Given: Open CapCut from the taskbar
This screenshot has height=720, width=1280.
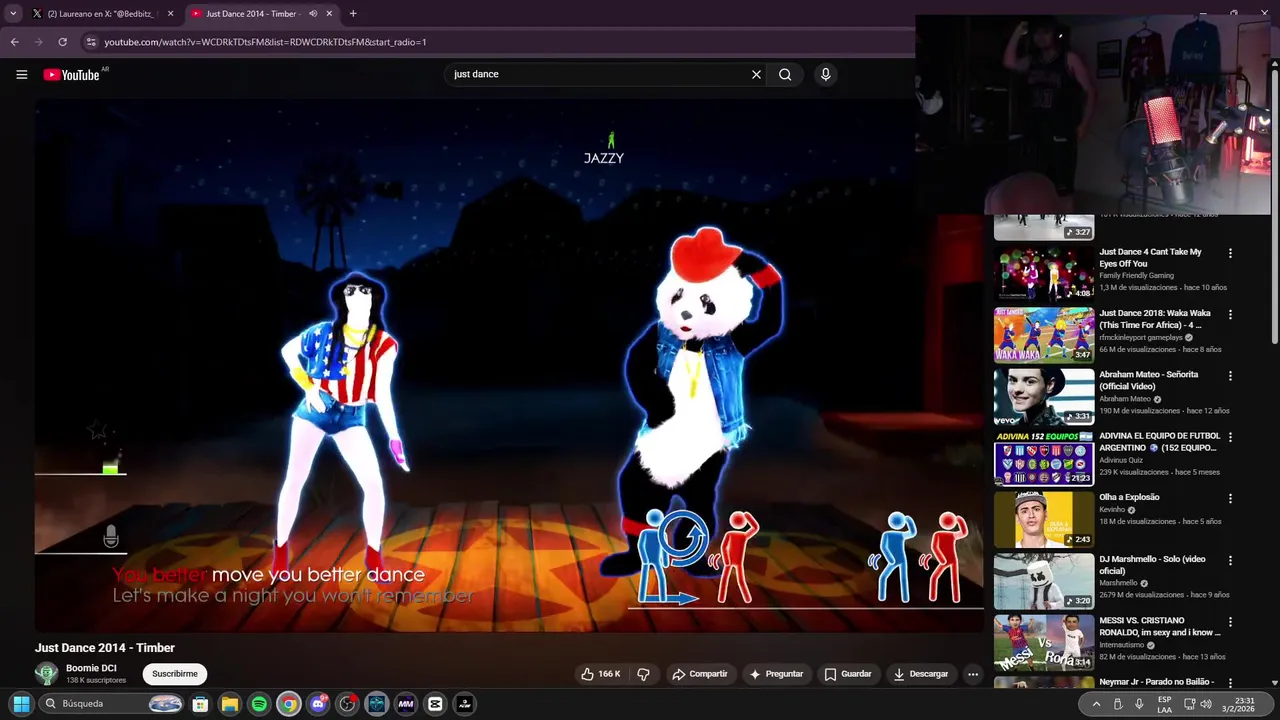Looking at the screenshot, I should [x=435, y=704].
